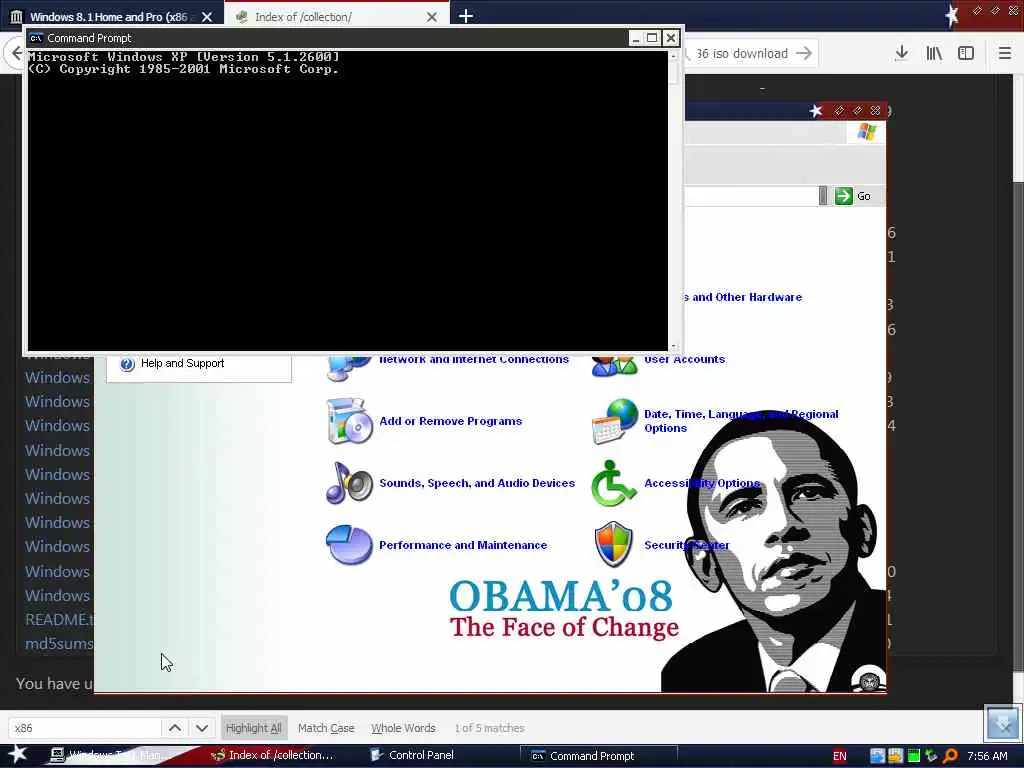This screenshot has width=1024, height=768.
Task: Click Command Prompt scrollbar down arrow
Action: click(673, 347)
